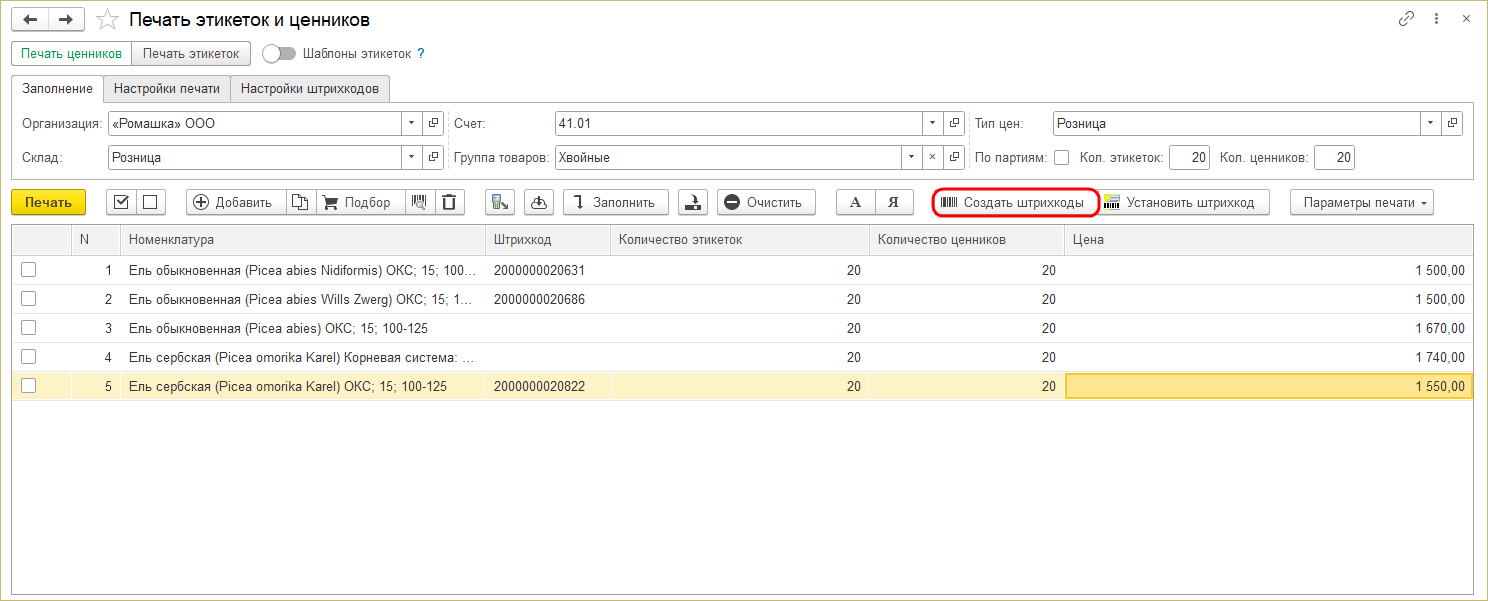
Task: Open the Тип цен dropdown list
Action: (1431, 124)
